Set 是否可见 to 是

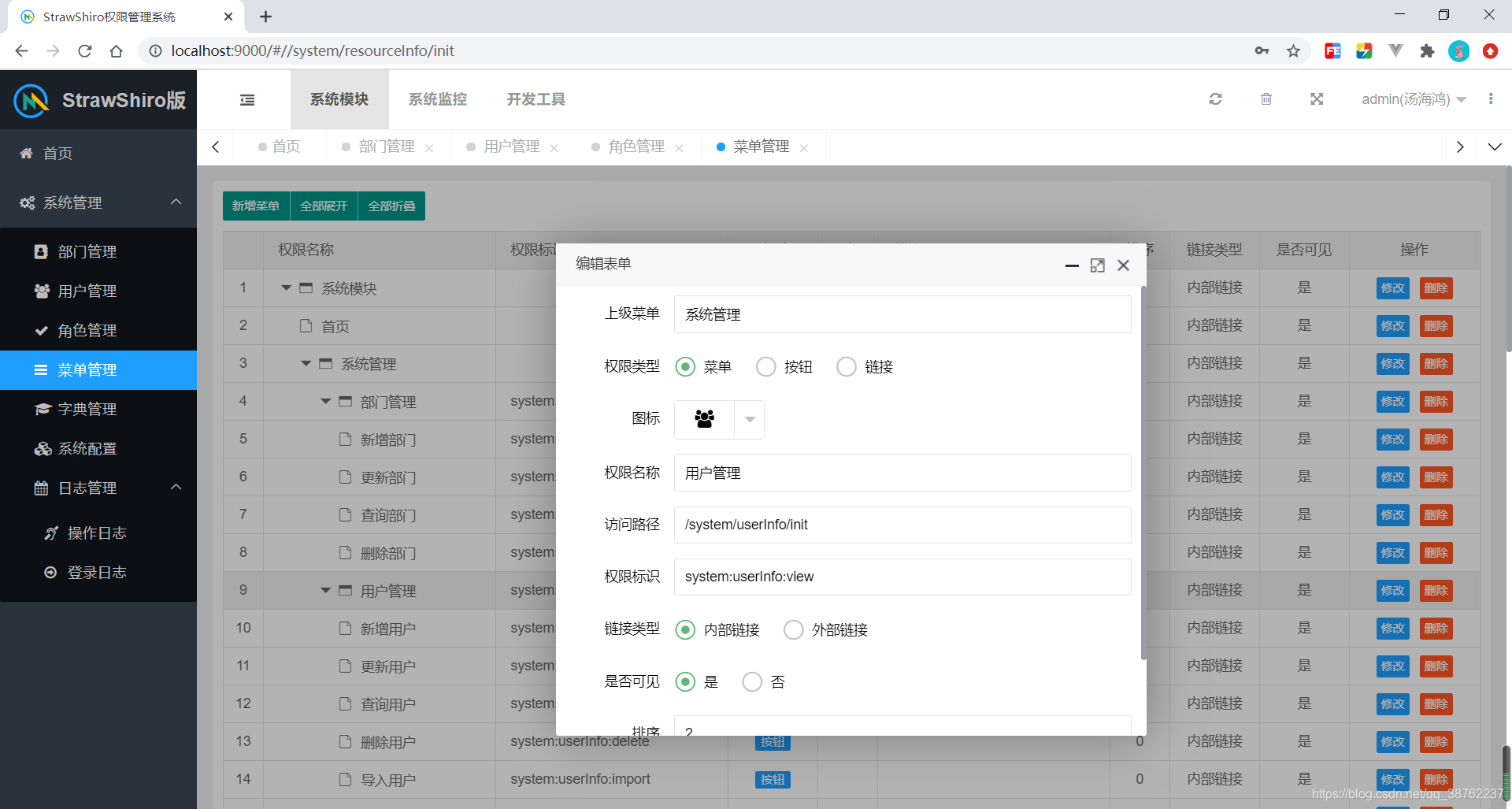tap(685, 682)
